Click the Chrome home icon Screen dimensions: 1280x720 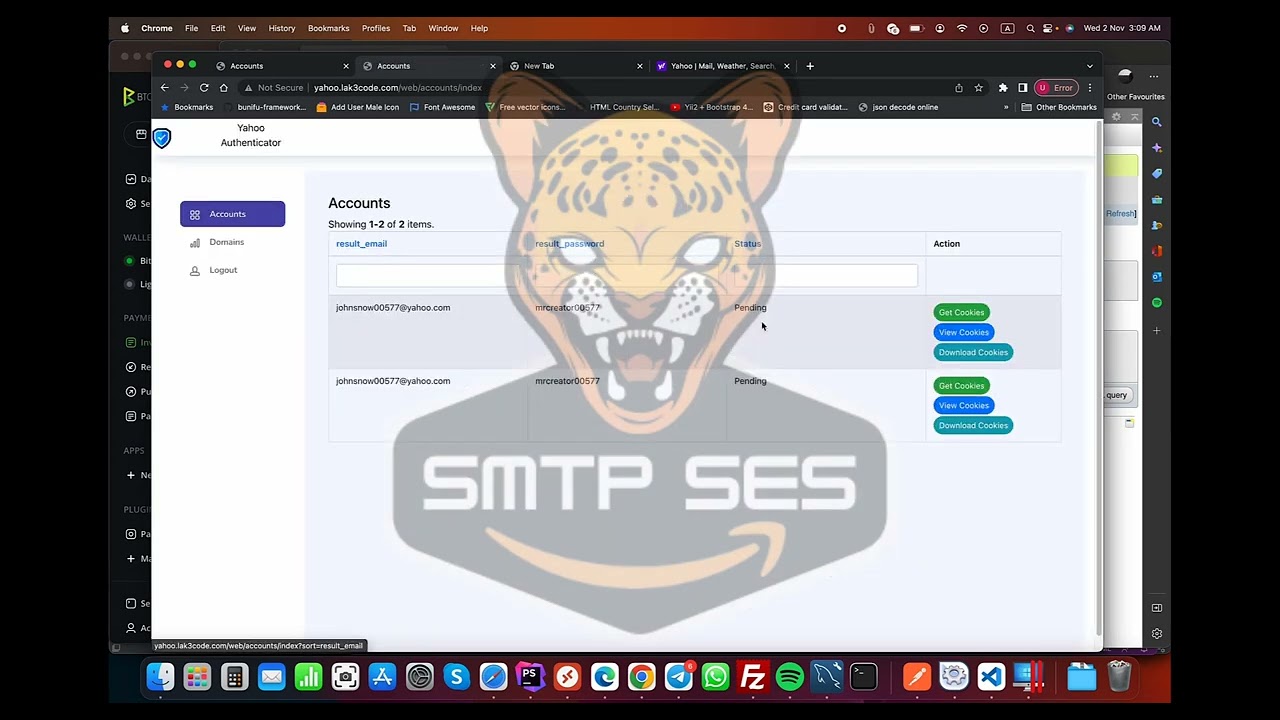pos(223,87)
